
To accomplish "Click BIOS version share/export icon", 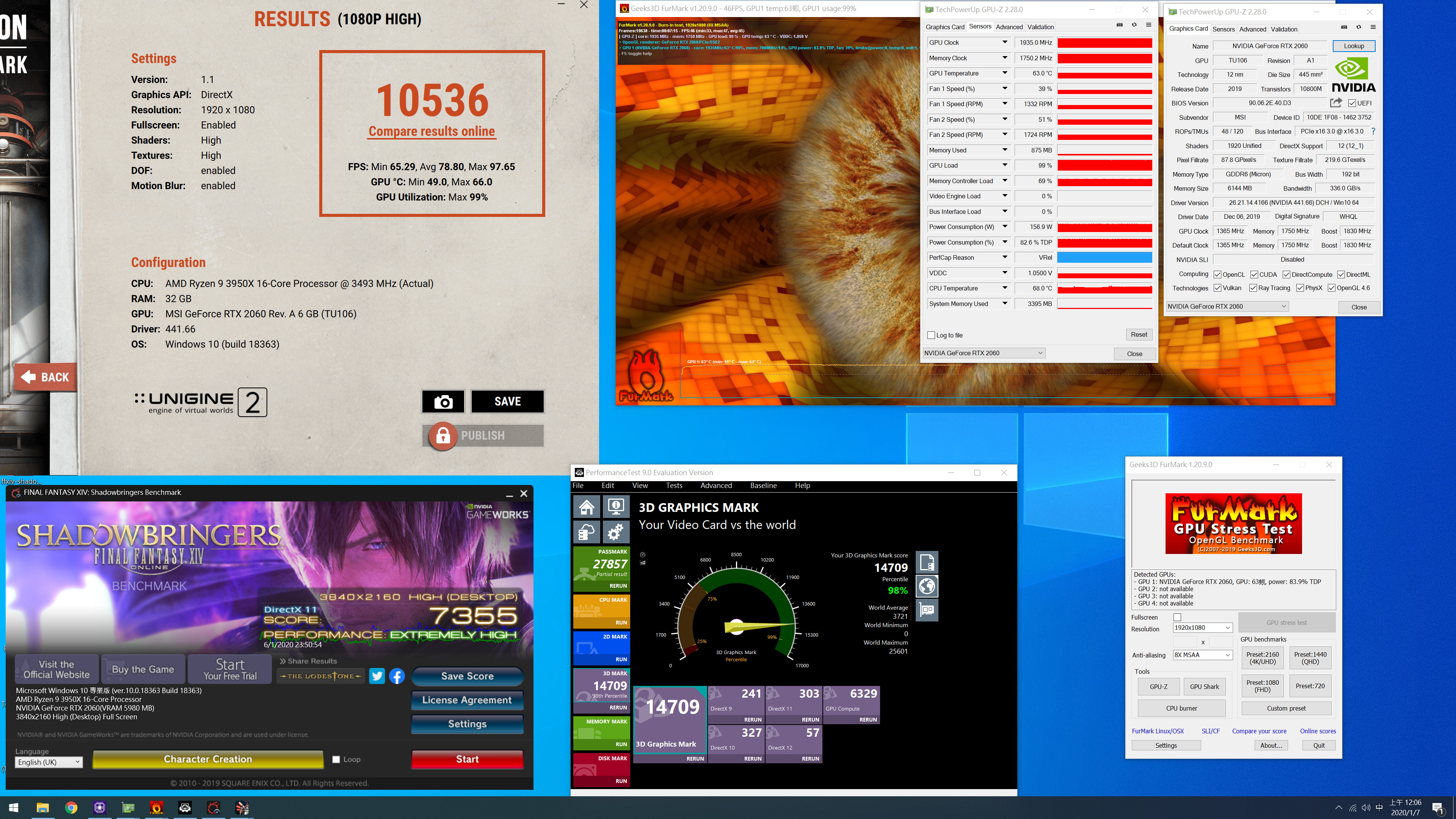I will [x=1335, y=102].
